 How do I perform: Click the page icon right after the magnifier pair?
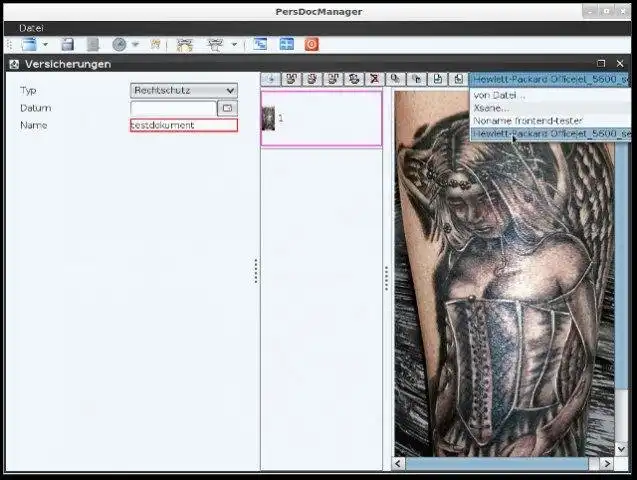coord(438,79)
